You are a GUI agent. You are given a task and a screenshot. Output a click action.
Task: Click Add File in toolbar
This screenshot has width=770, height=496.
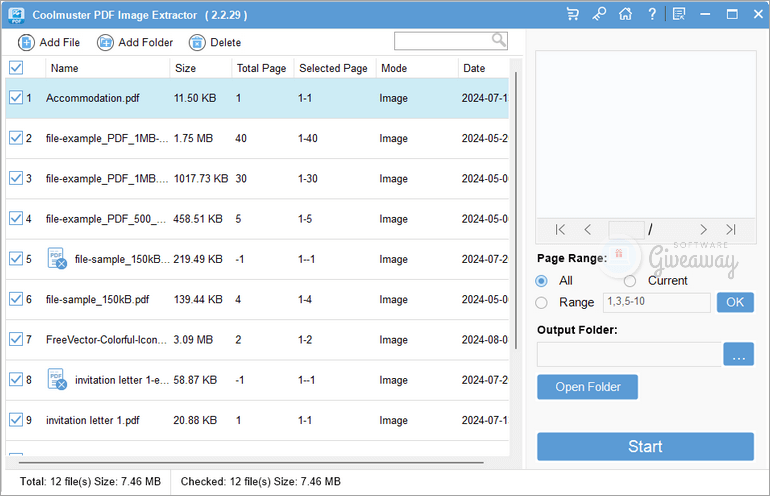(49, 42)
